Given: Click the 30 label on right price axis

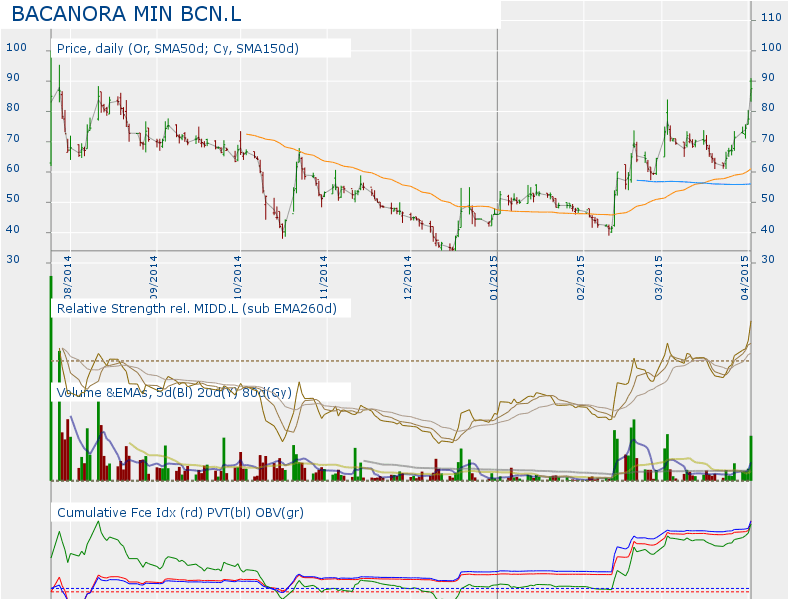Looking at the screenshot, I should pyautogui.click(x=768, y=259).
